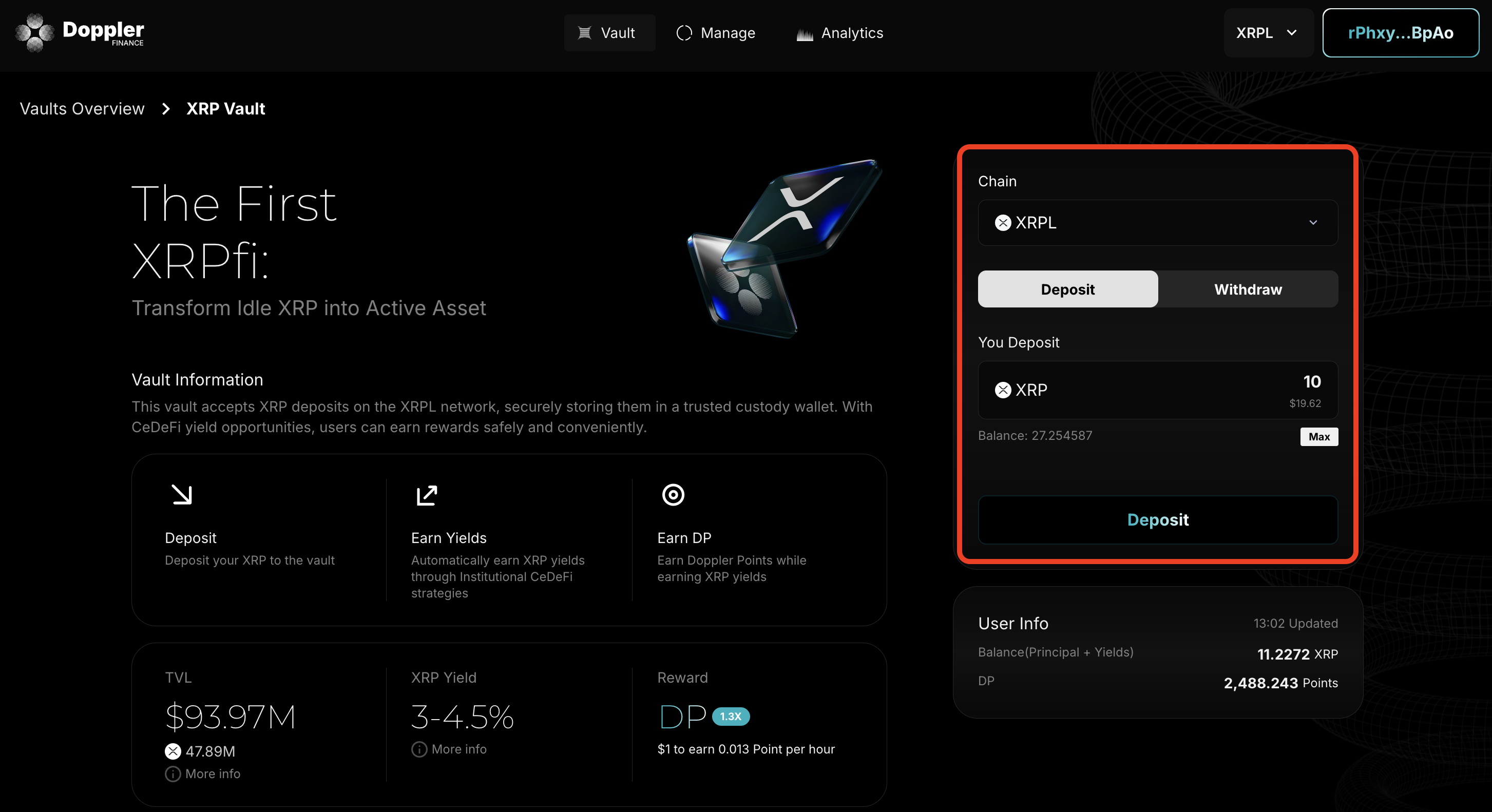1492x812 pixels.
Task: Click the Analytics bar chart icon
Action: (805, 34)
